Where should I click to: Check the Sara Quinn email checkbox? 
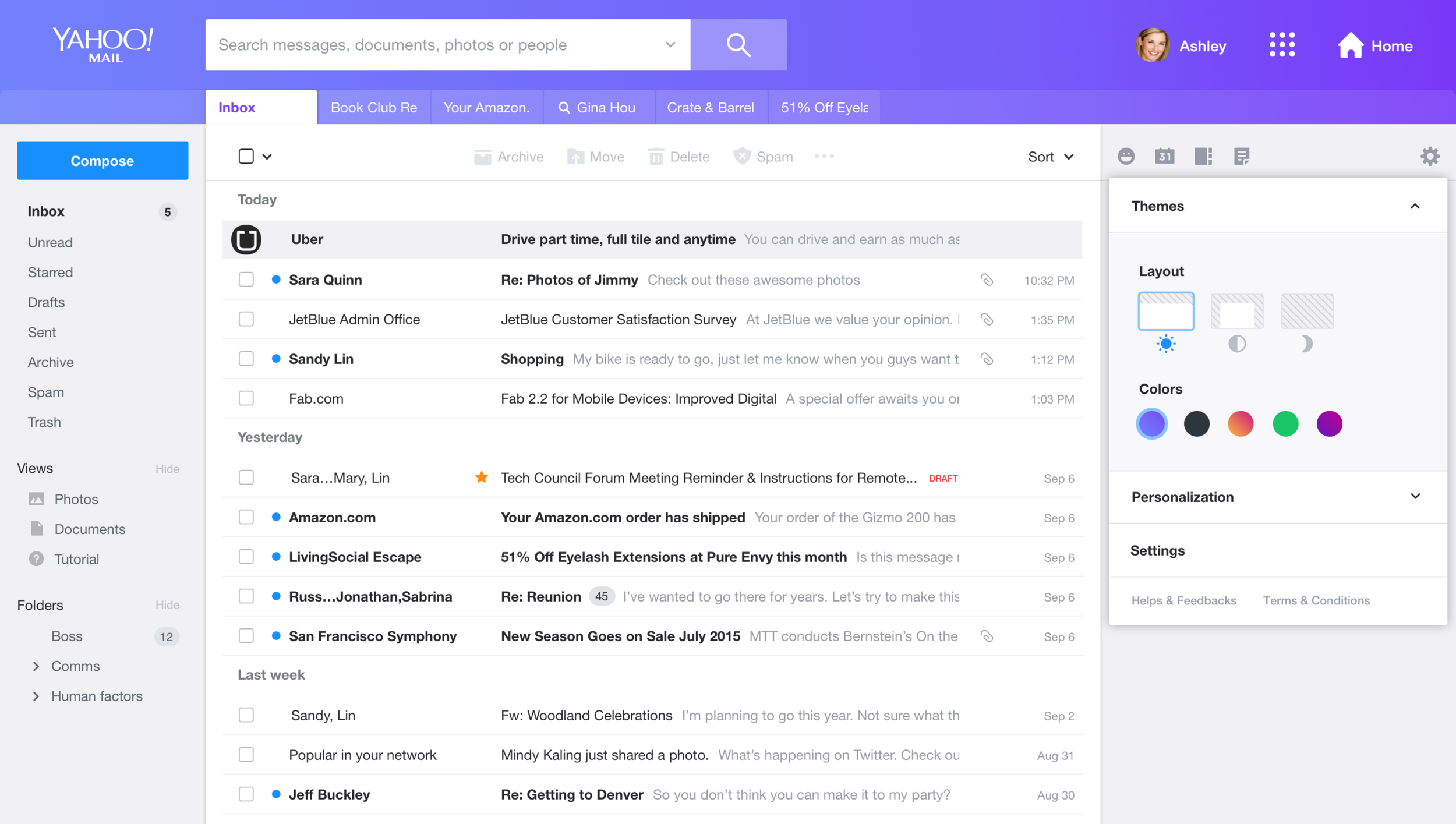click(246, 280)
